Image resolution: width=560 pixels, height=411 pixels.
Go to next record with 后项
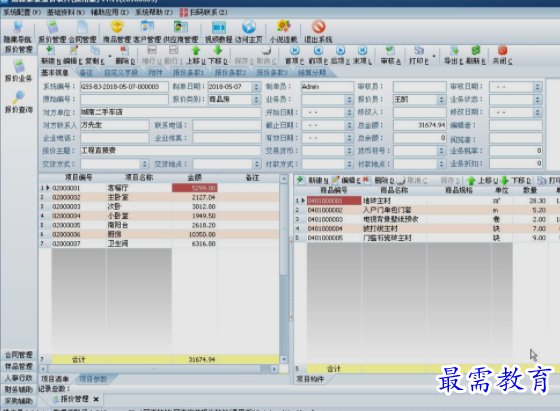(340, 55)
